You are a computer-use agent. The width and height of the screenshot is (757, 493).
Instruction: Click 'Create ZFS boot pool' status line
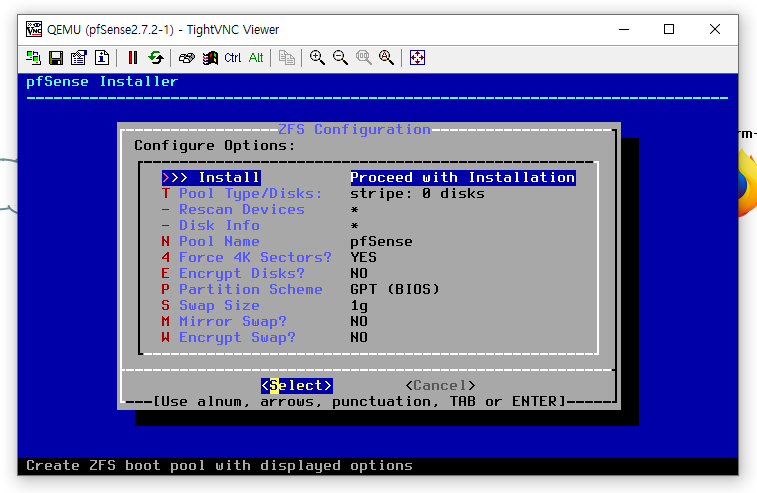(x=219, y=465)
